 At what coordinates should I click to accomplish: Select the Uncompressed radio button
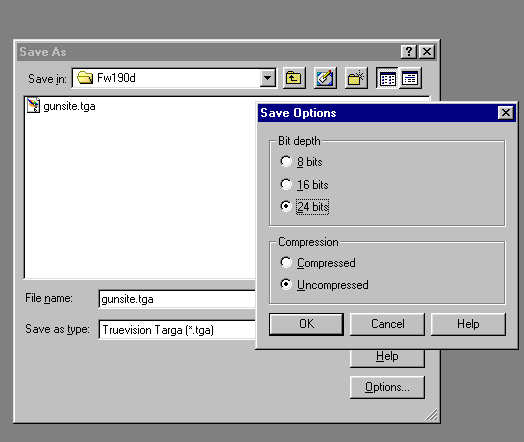pos(286,284)
